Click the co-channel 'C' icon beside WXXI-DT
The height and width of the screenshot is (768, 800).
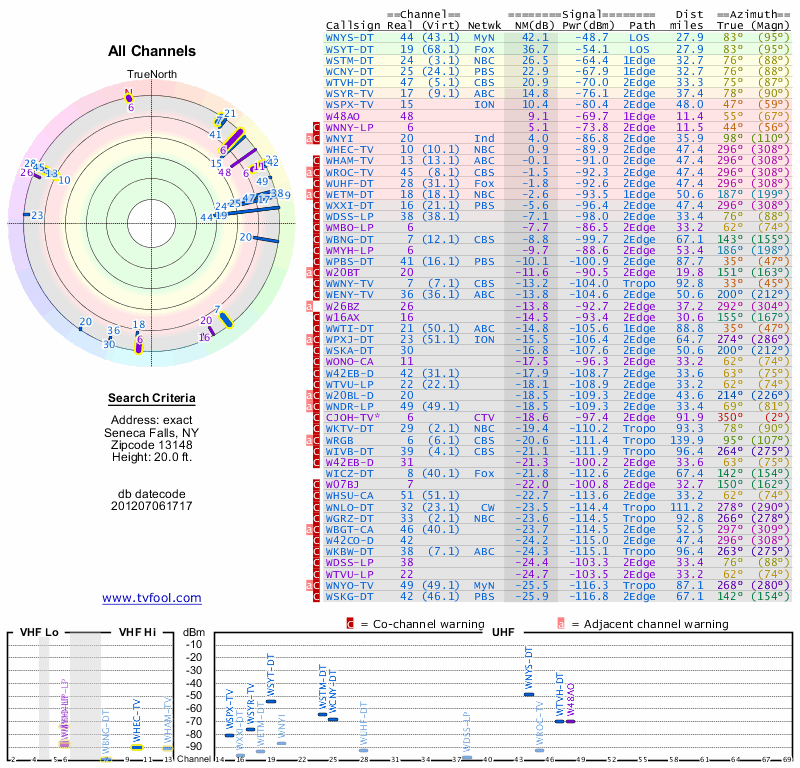click(316, 206)
